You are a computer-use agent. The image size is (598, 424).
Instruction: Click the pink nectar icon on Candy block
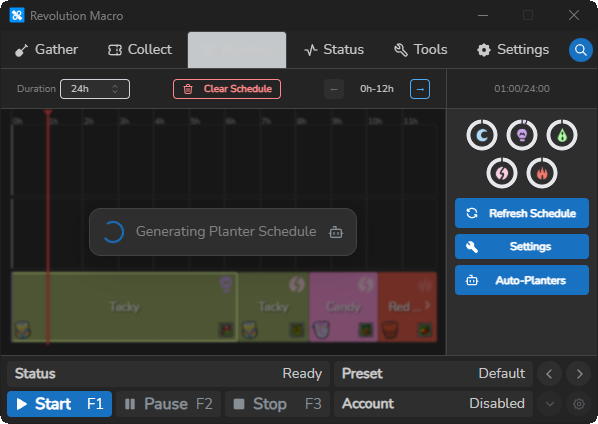365,284
